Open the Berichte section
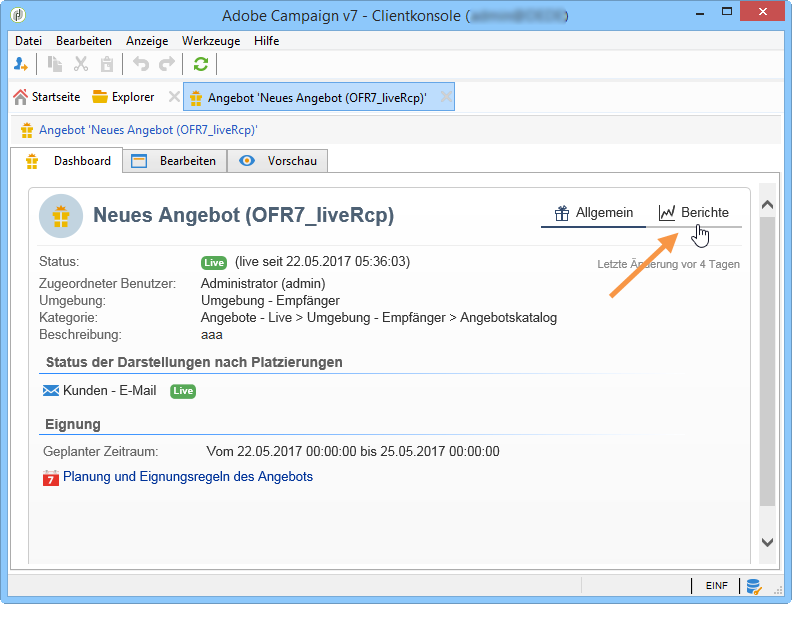This screenshot has height=625, width=809. coord(693,213)
